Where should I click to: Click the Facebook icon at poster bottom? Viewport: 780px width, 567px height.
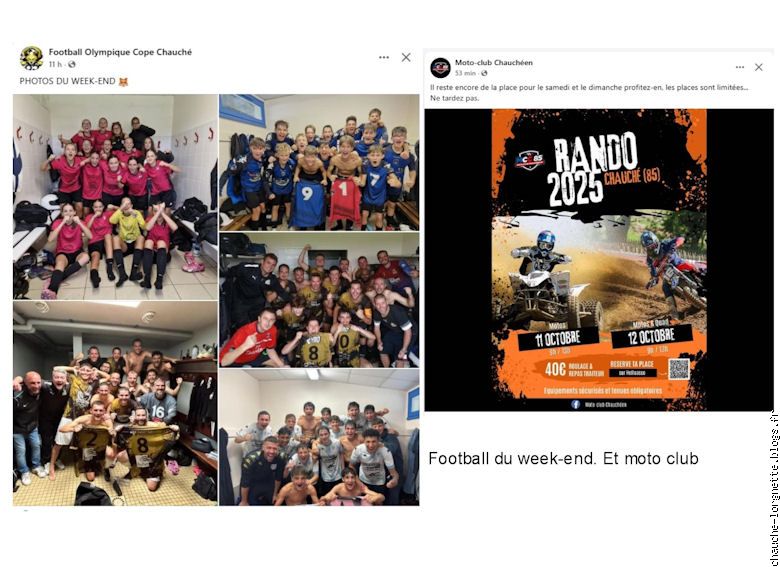tap(576, 404)
